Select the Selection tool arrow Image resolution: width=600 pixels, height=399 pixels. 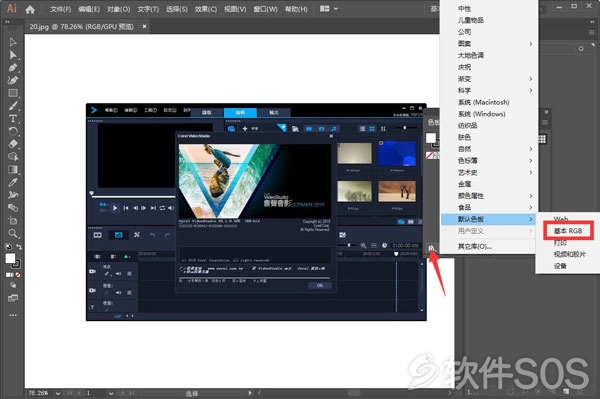(x=13, y=42)
